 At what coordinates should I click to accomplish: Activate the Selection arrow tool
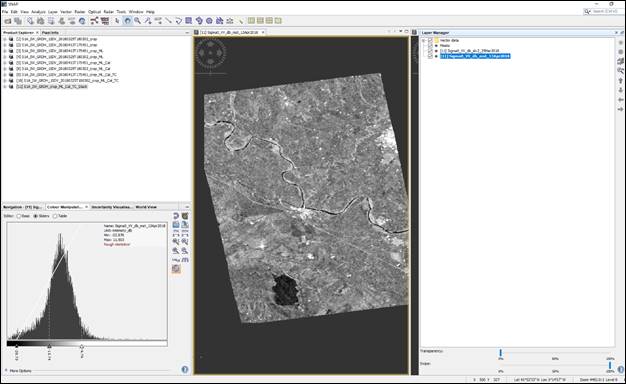click(x=117, y=21)
